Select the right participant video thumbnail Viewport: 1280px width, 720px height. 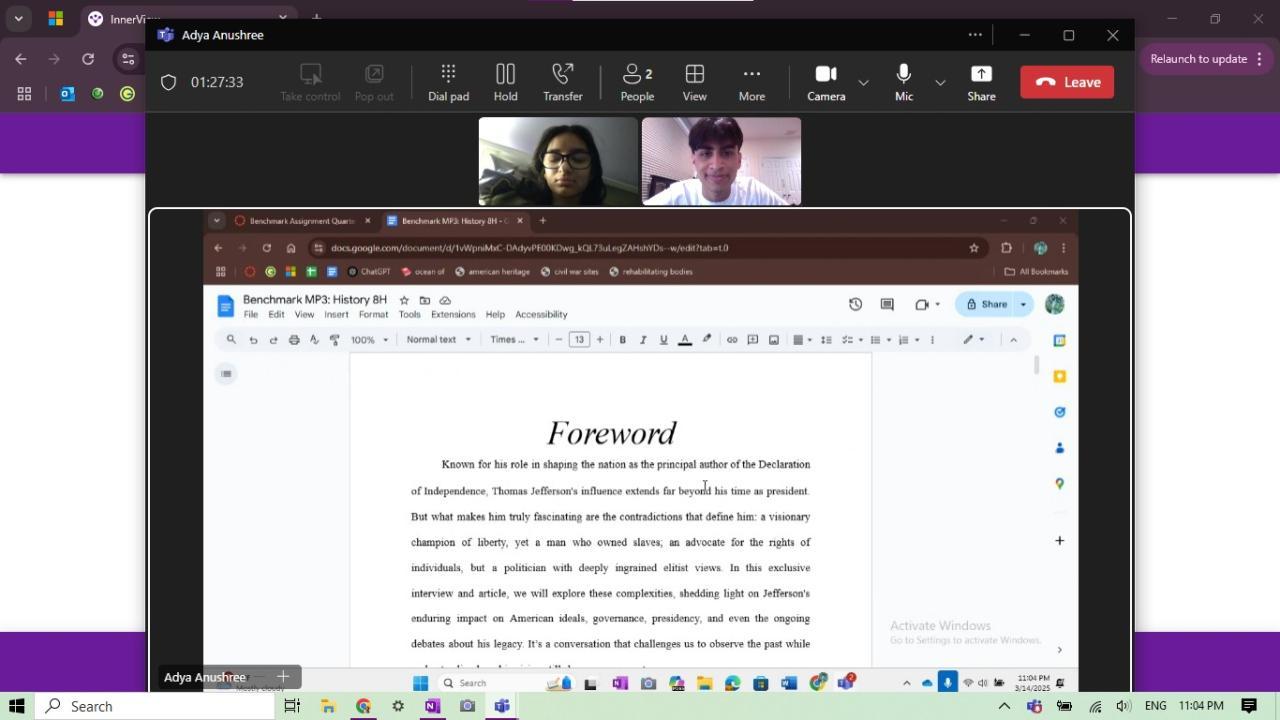coord(721,161)
